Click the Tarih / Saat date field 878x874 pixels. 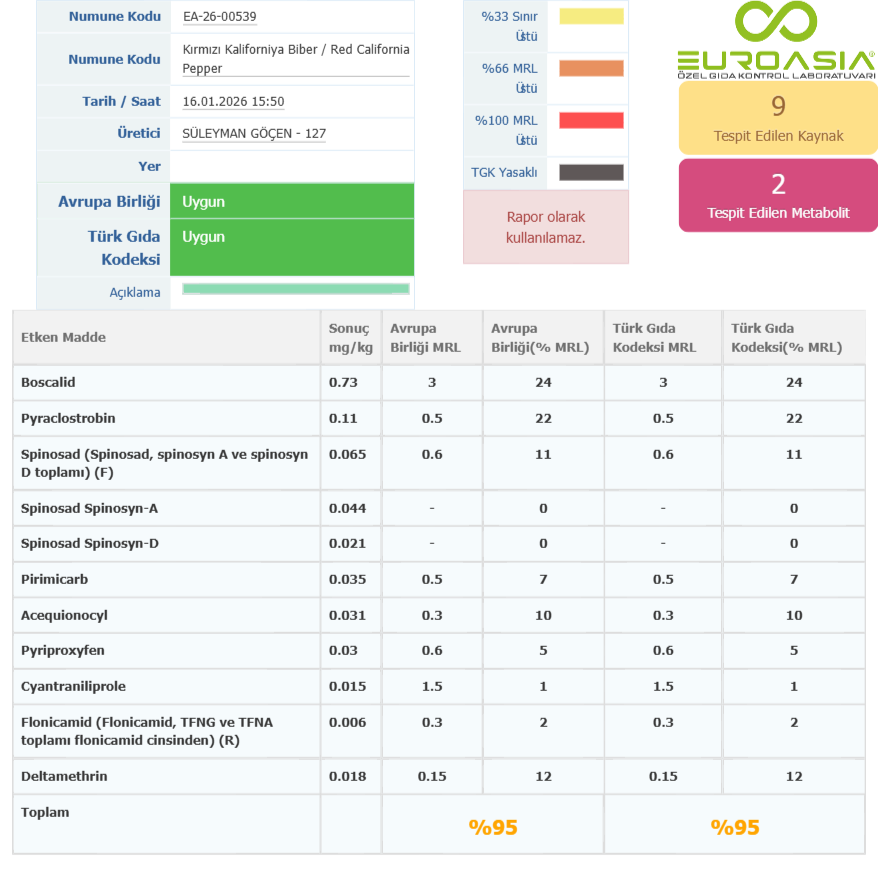234,102
